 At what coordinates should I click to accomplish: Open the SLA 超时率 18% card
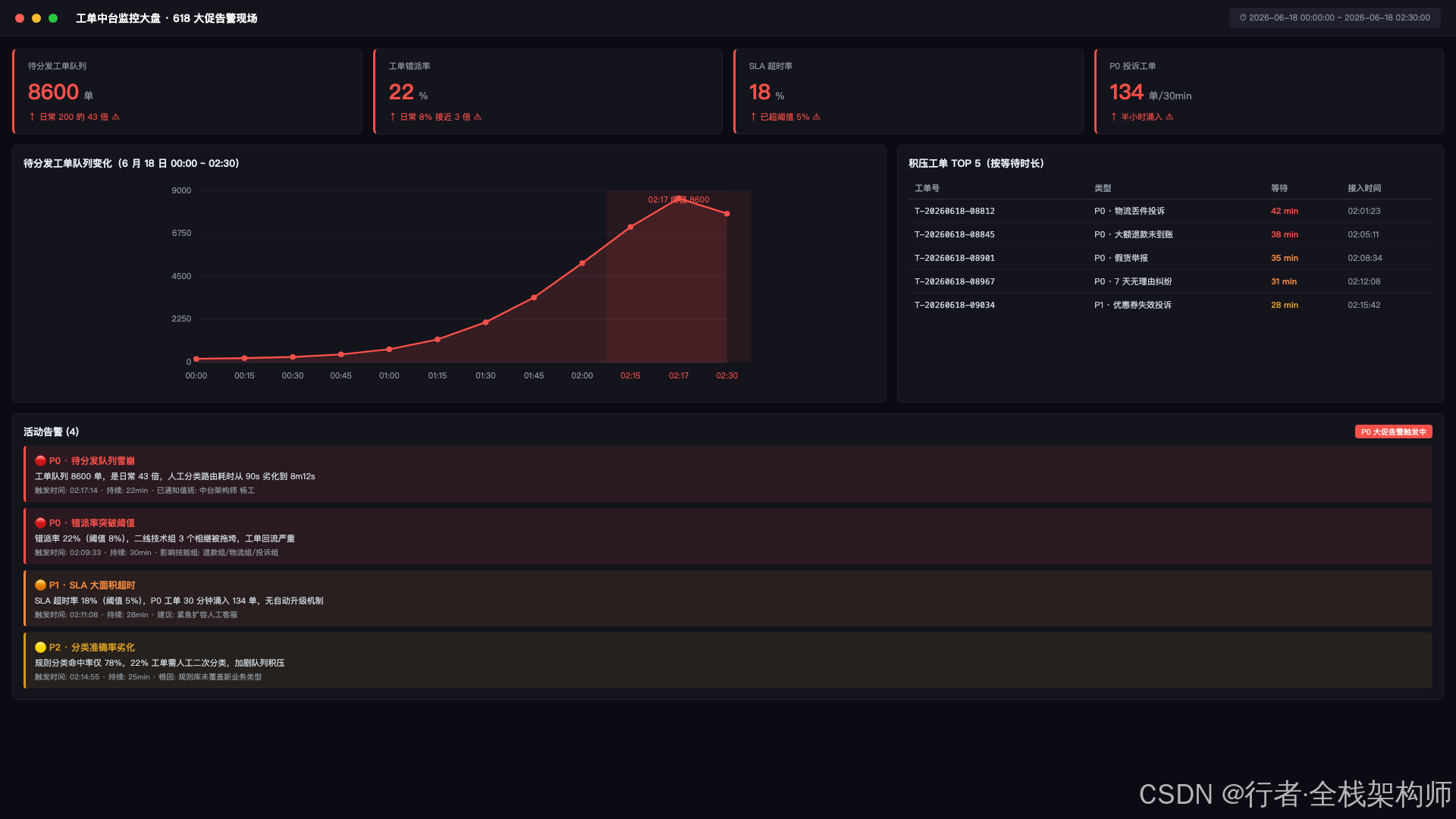coord(908,92)
